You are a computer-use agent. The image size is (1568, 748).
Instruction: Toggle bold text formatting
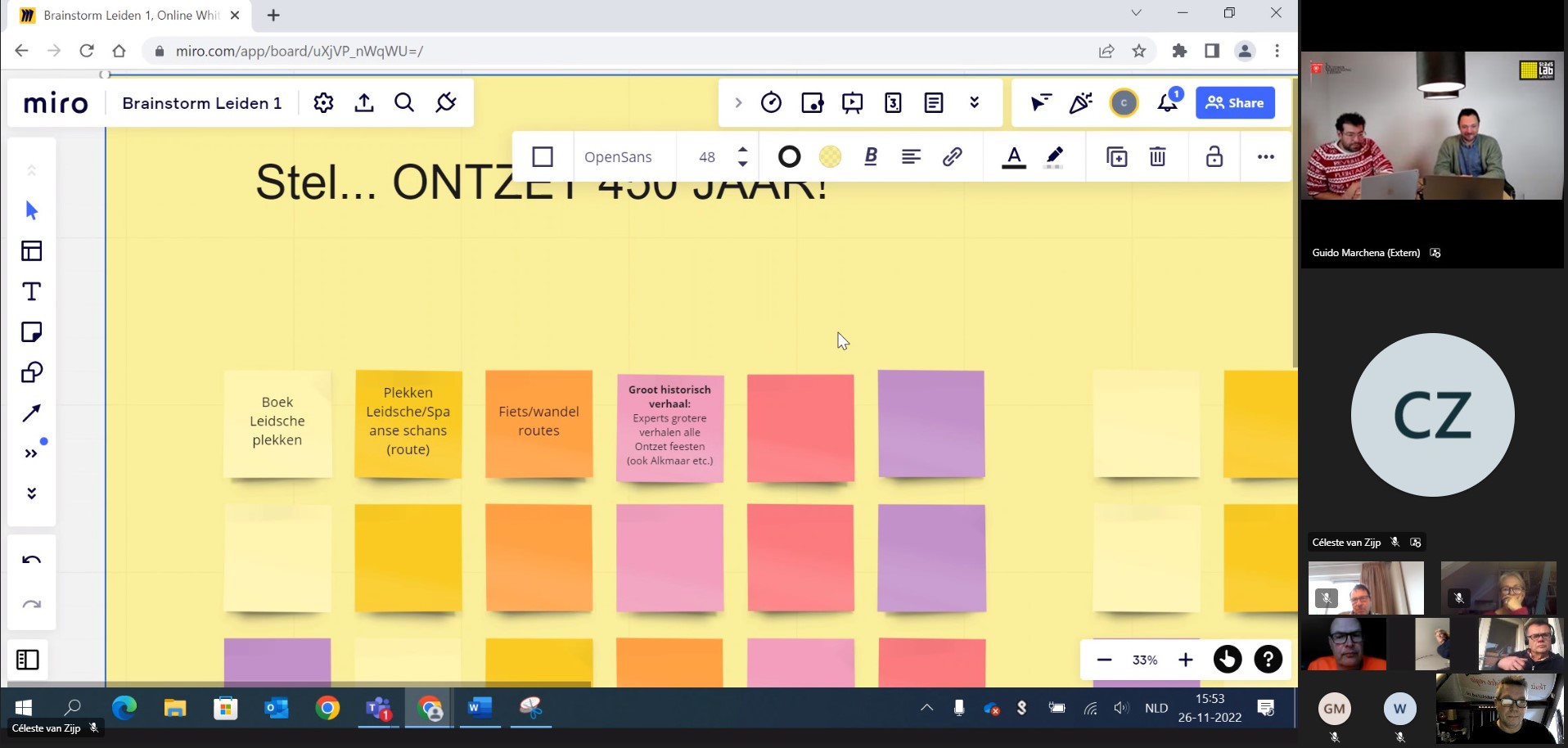pyautogui.click(x=871, y=156)
